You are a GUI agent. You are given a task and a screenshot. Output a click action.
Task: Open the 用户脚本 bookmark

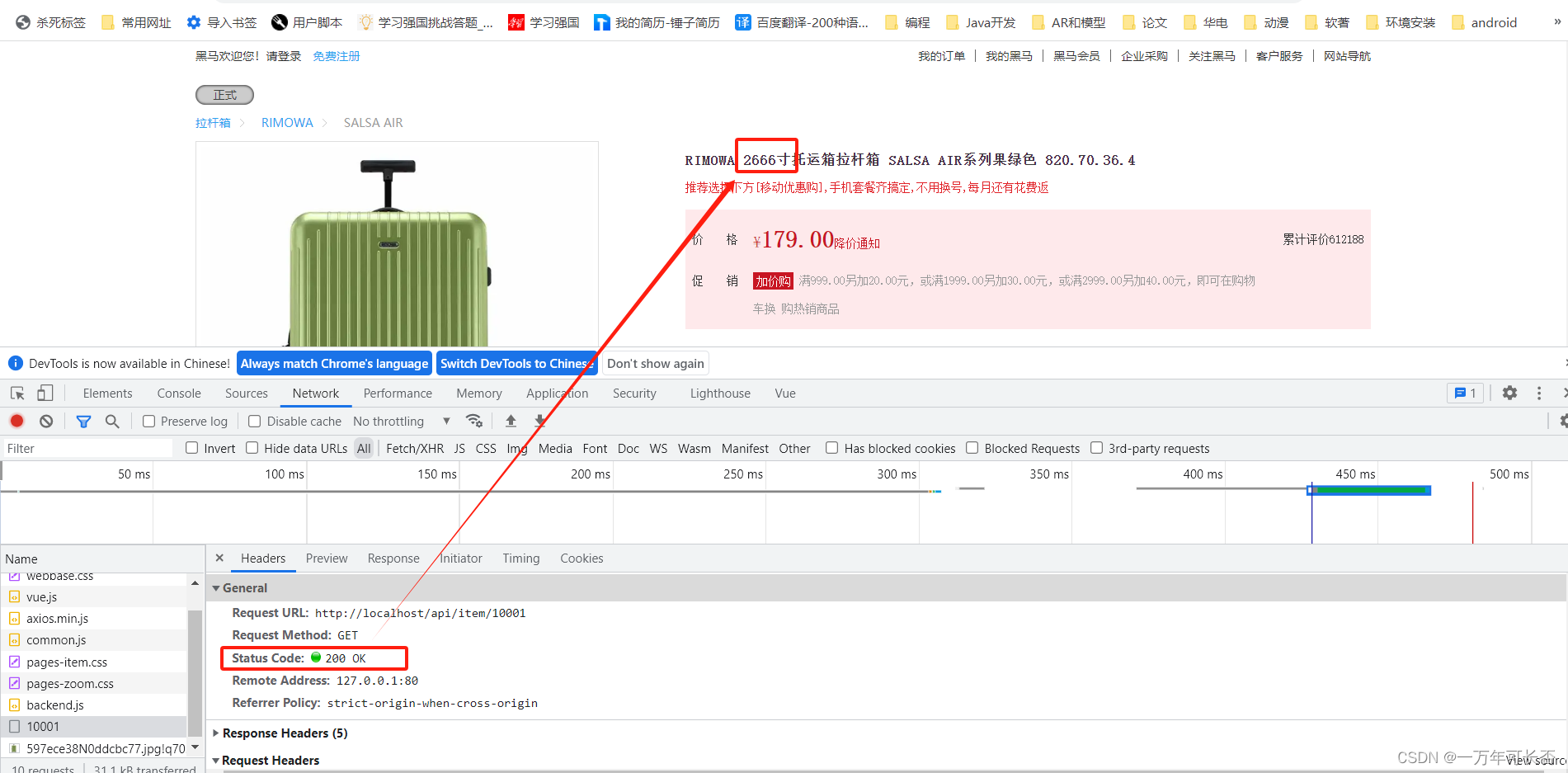coord(307,22)
